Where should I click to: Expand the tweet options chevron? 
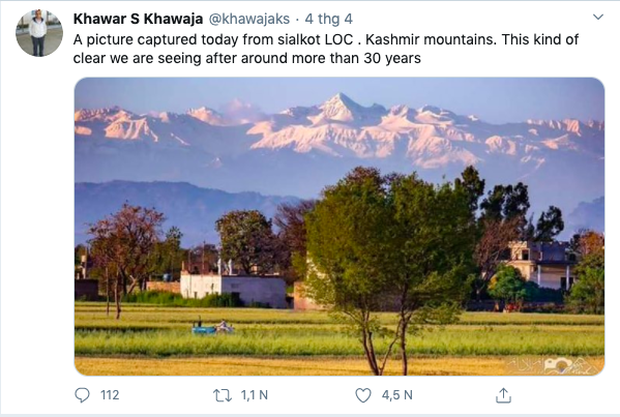click(x=598, y=17)
